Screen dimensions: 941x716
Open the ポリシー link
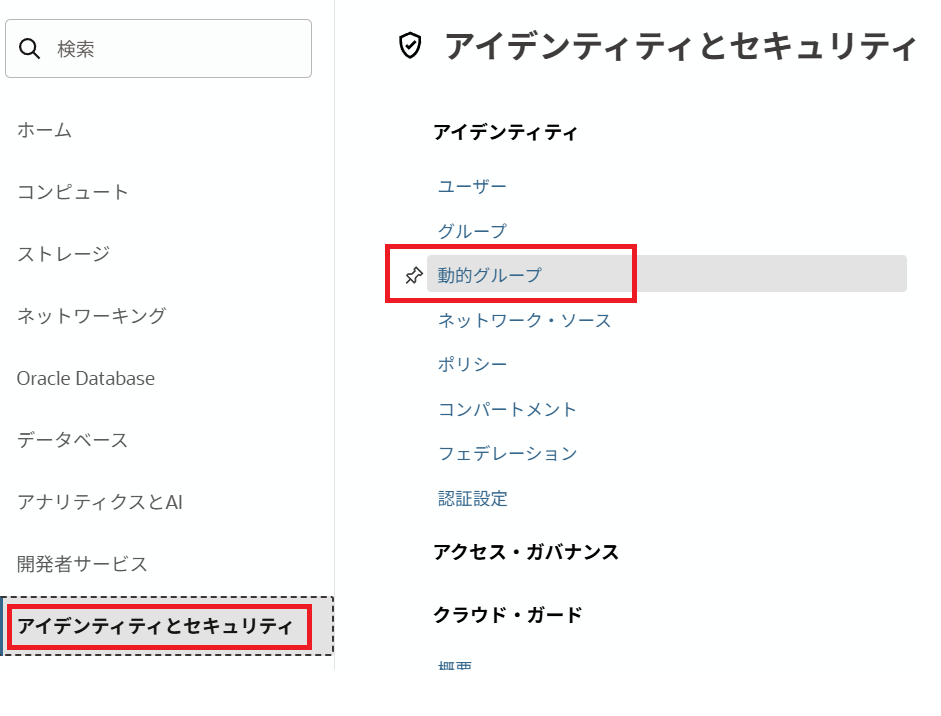[x=472, y=365]
